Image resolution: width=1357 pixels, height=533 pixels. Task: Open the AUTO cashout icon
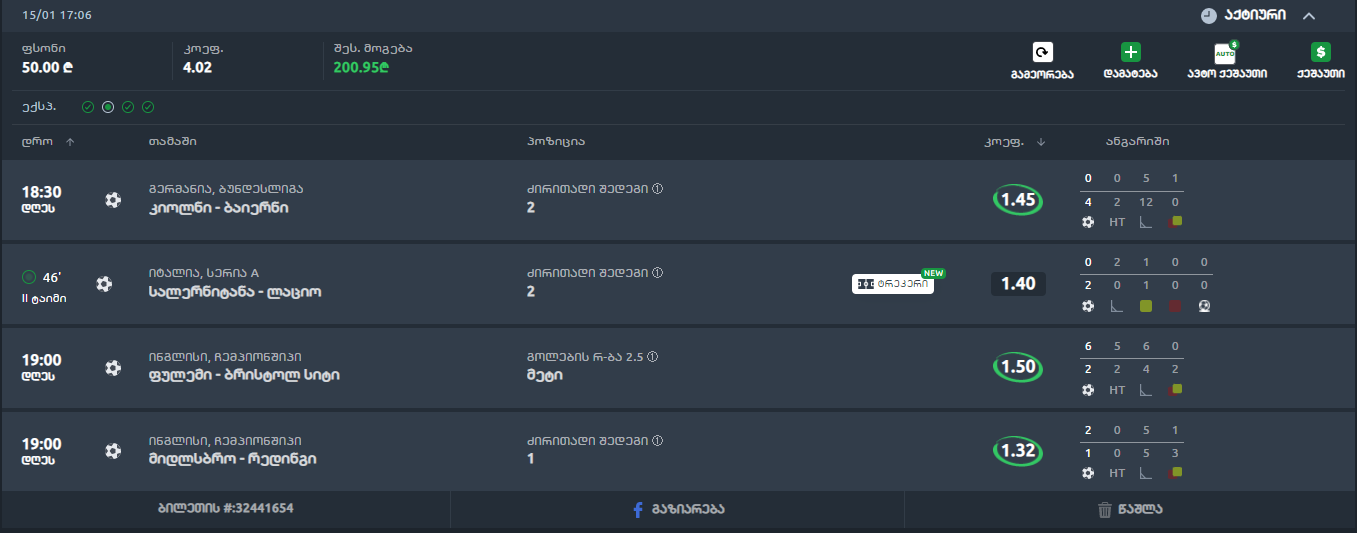[1225, 54]
